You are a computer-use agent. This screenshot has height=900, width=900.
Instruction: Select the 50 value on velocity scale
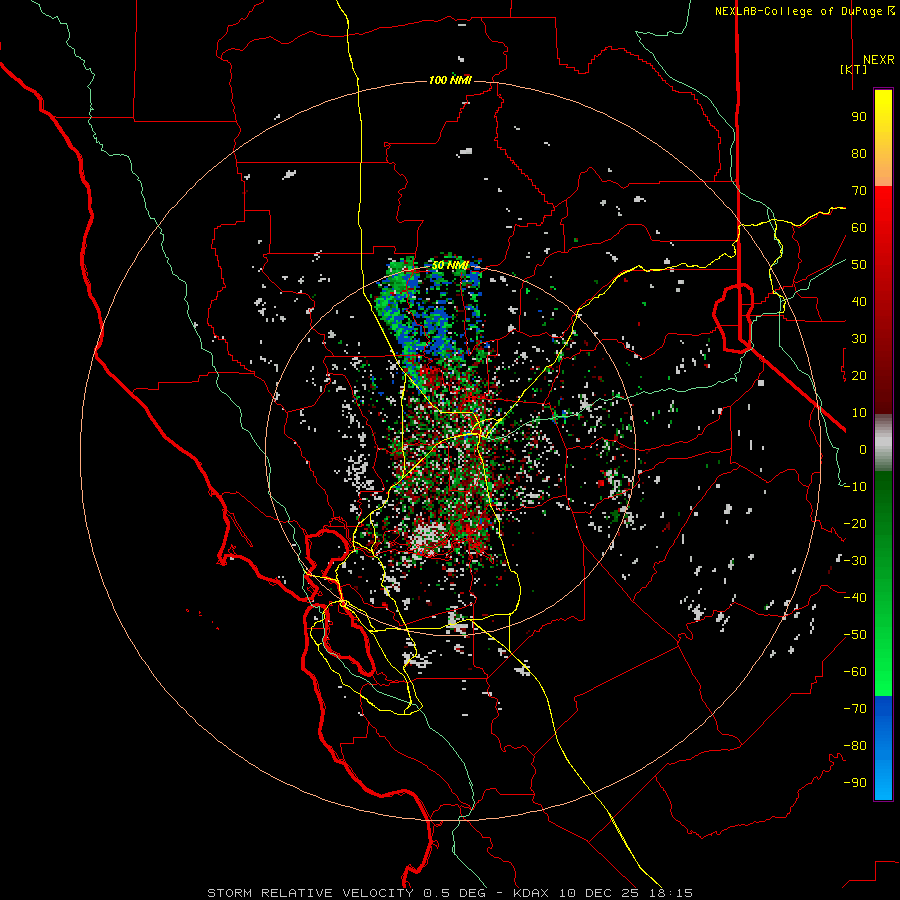tap(859, 265)
